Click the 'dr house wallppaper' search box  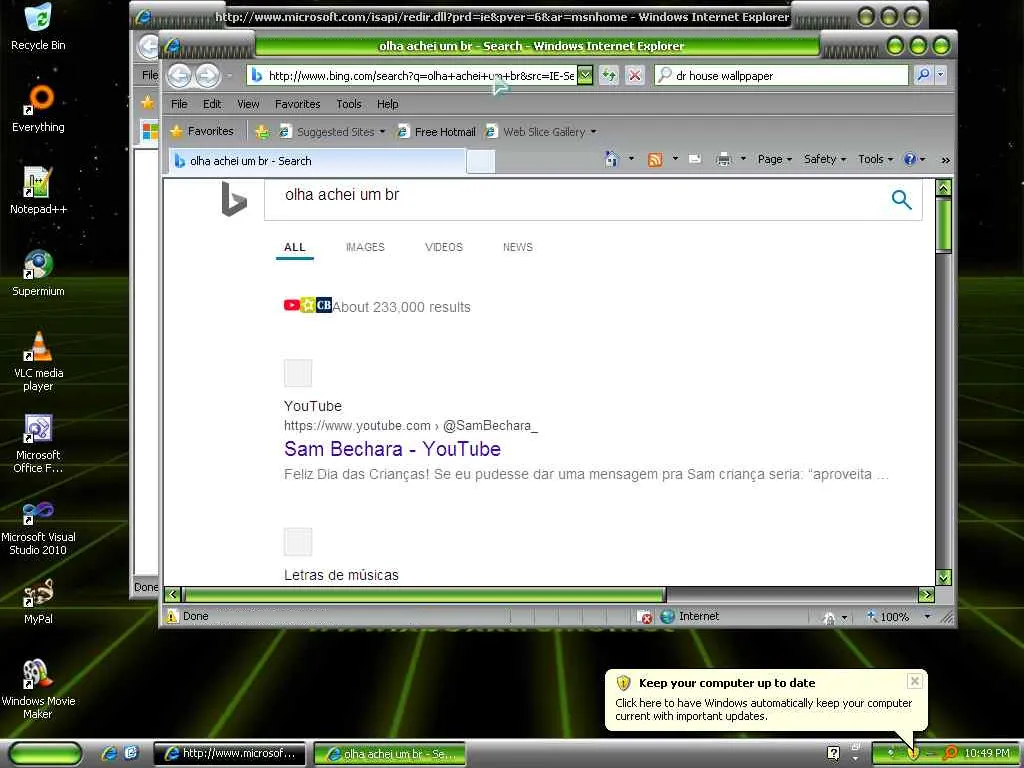[x=782, y=76]
